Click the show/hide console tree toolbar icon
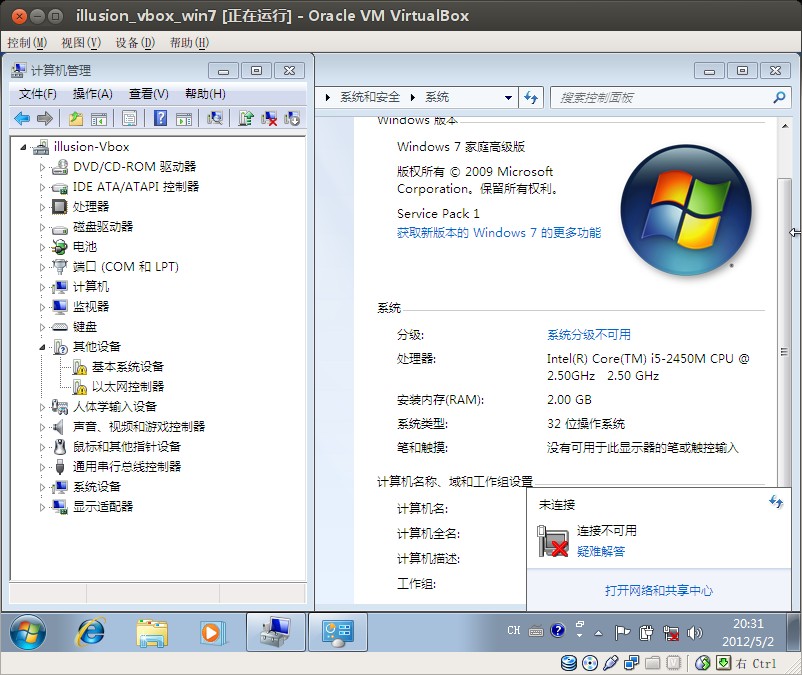Image resolution: width=802 pixels, height=675 pixels. [99, 119]
